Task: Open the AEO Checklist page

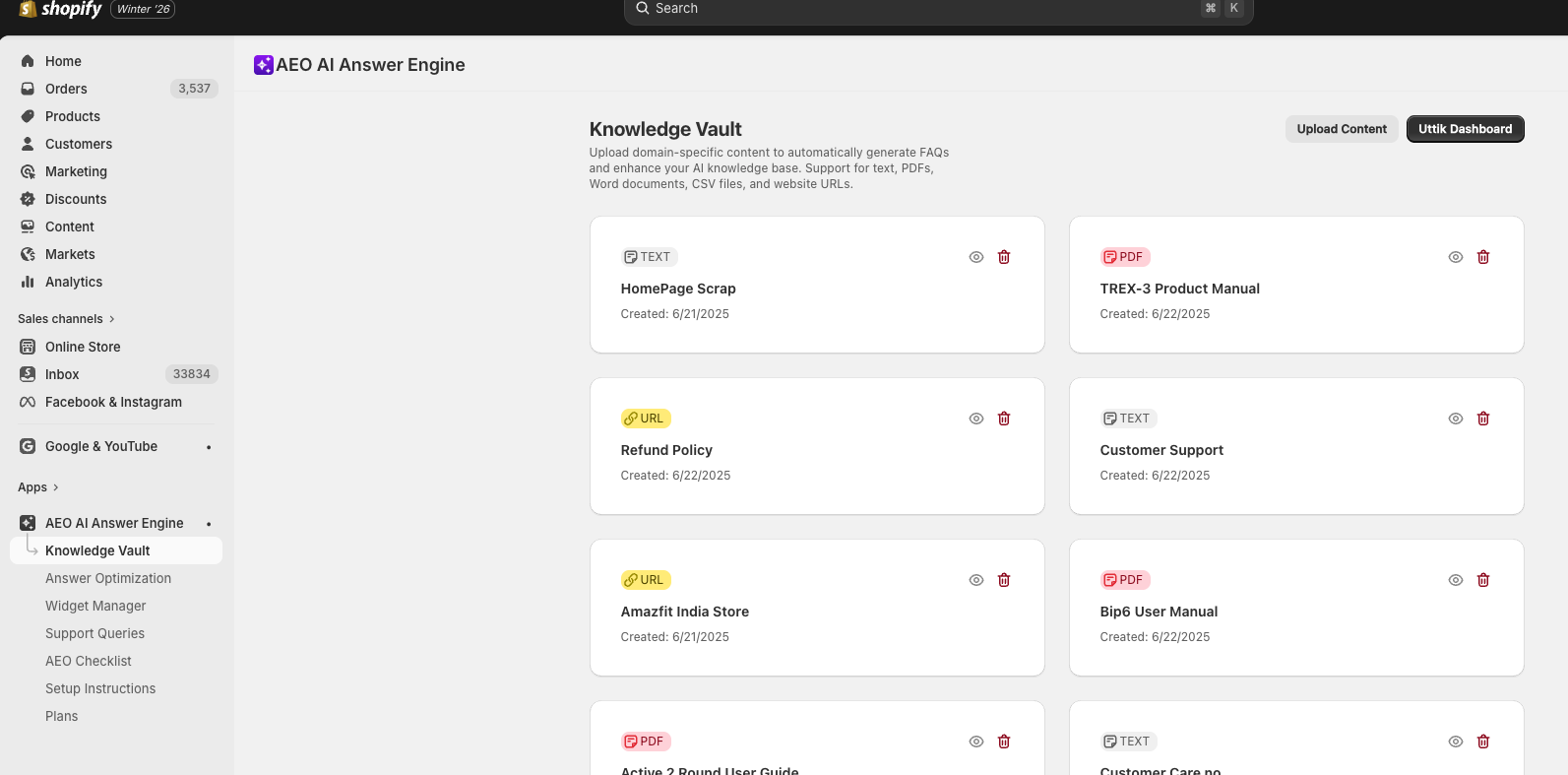Action: coord(89,661)
